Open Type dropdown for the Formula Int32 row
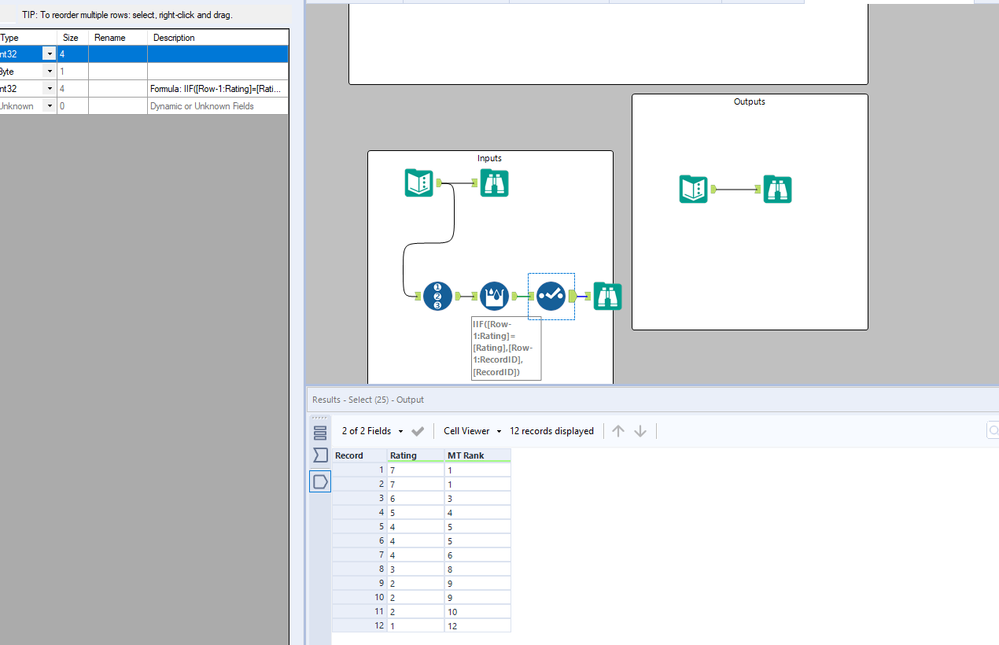The width and height of the screenshot is (999, 645). point(49,89)
